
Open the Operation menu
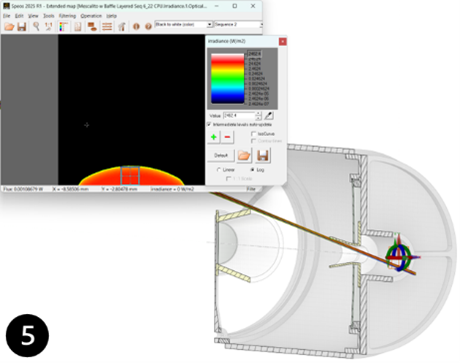[91, 16]
